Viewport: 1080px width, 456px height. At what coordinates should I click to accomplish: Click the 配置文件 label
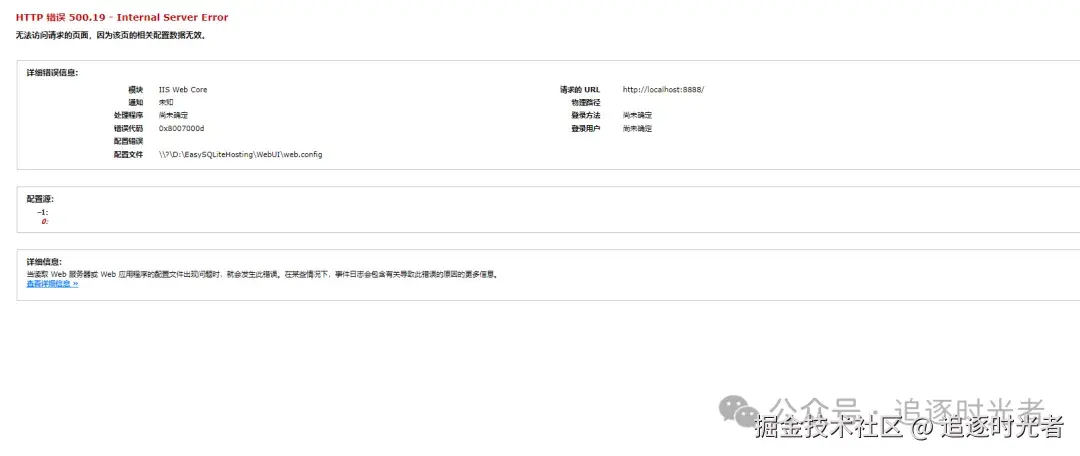click(129, 154)
